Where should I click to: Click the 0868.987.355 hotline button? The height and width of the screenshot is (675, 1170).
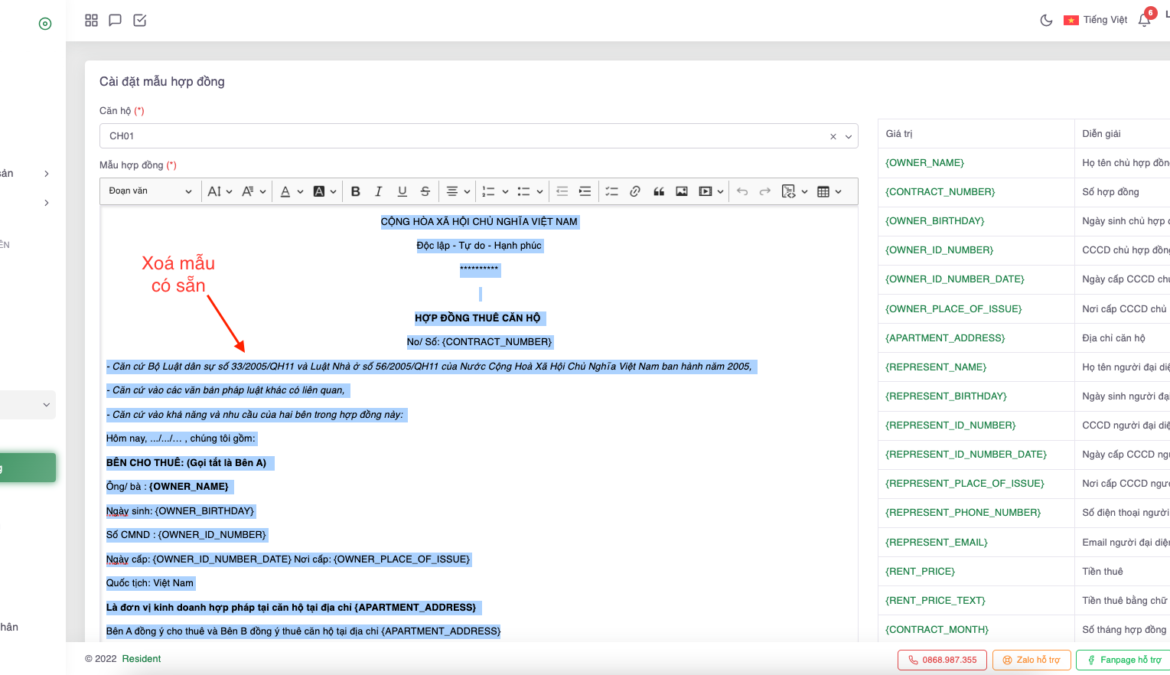tap(942, 660)
